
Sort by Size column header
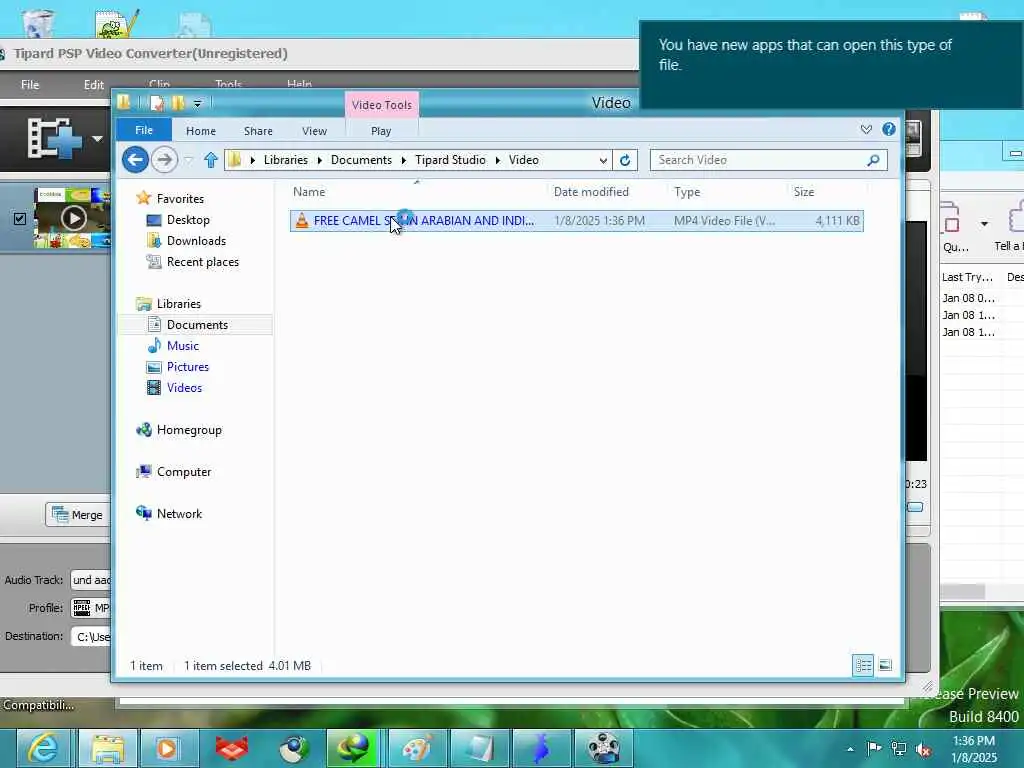(804, 192)
